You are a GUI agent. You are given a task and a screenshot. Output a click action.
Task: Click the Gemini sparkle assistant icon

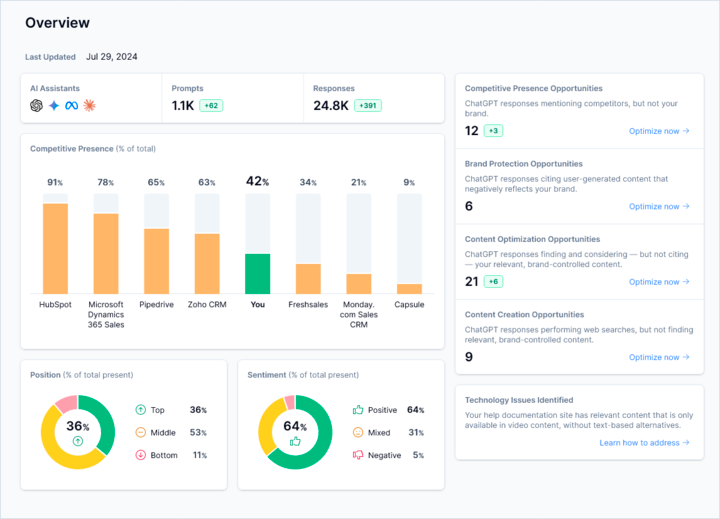click(54, 106)
